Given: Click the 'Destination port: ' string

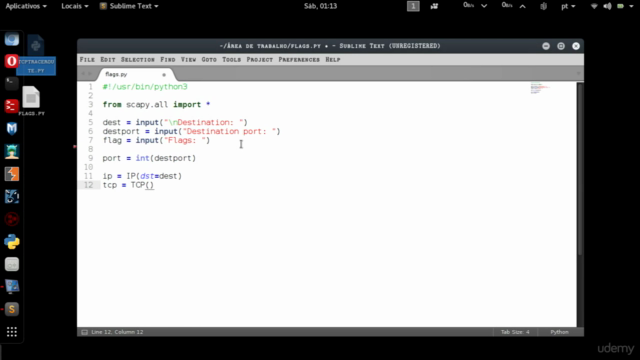Looking at the screenshot, I should pyautogui.click(x=229, y=131).
